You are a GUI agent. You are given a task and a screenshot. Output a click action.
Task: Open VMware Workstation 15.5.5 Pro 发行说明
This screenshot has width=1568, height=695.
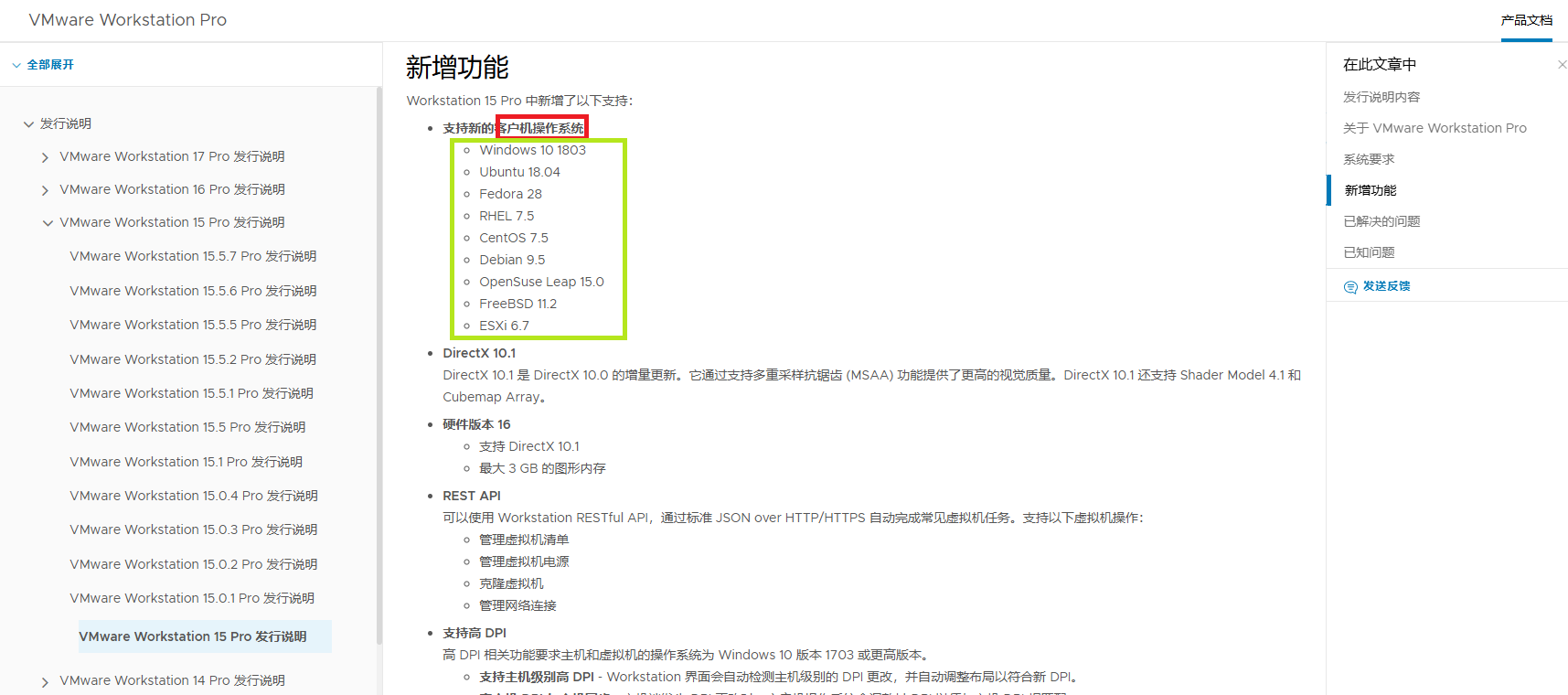pyautogui.click(x=193, y=325)
